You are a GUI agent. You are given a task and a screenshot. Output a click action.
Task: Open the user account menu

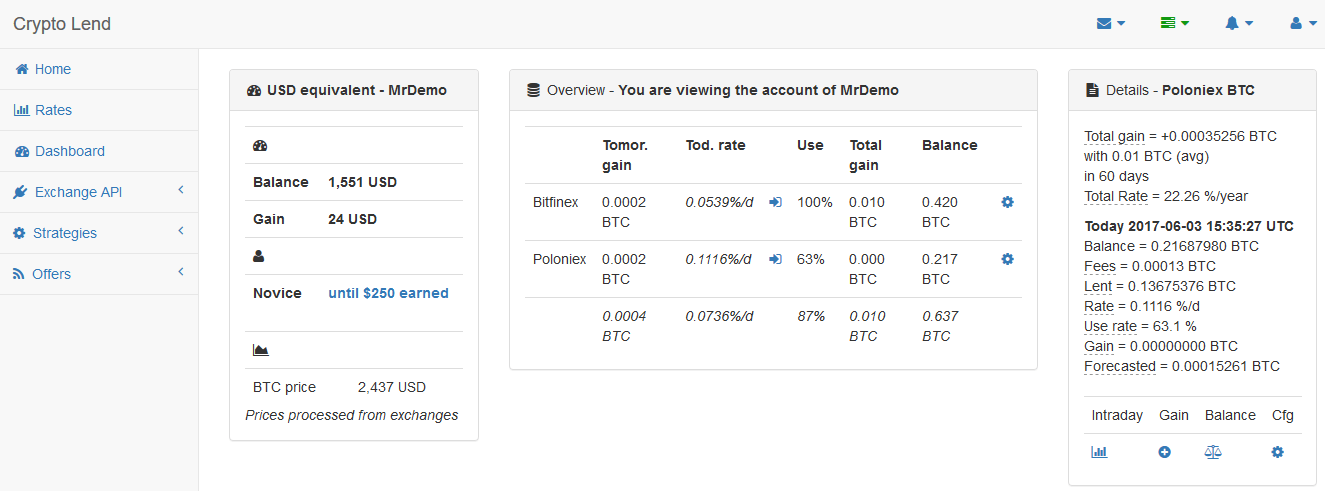pos(1303,24)
